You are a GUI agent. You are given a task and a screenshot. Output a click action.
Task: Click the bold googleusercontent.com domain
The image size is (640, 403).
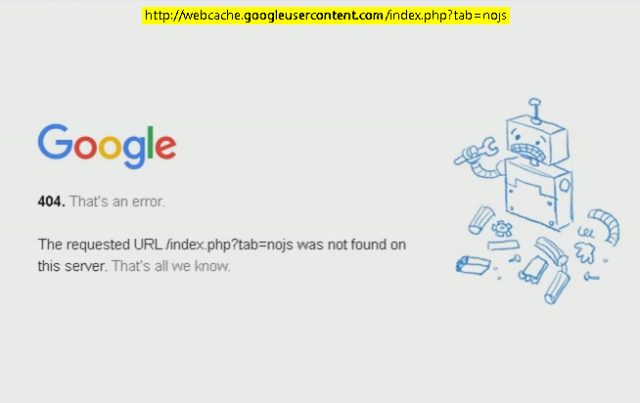pyautogui.click(x=313, y=16)
